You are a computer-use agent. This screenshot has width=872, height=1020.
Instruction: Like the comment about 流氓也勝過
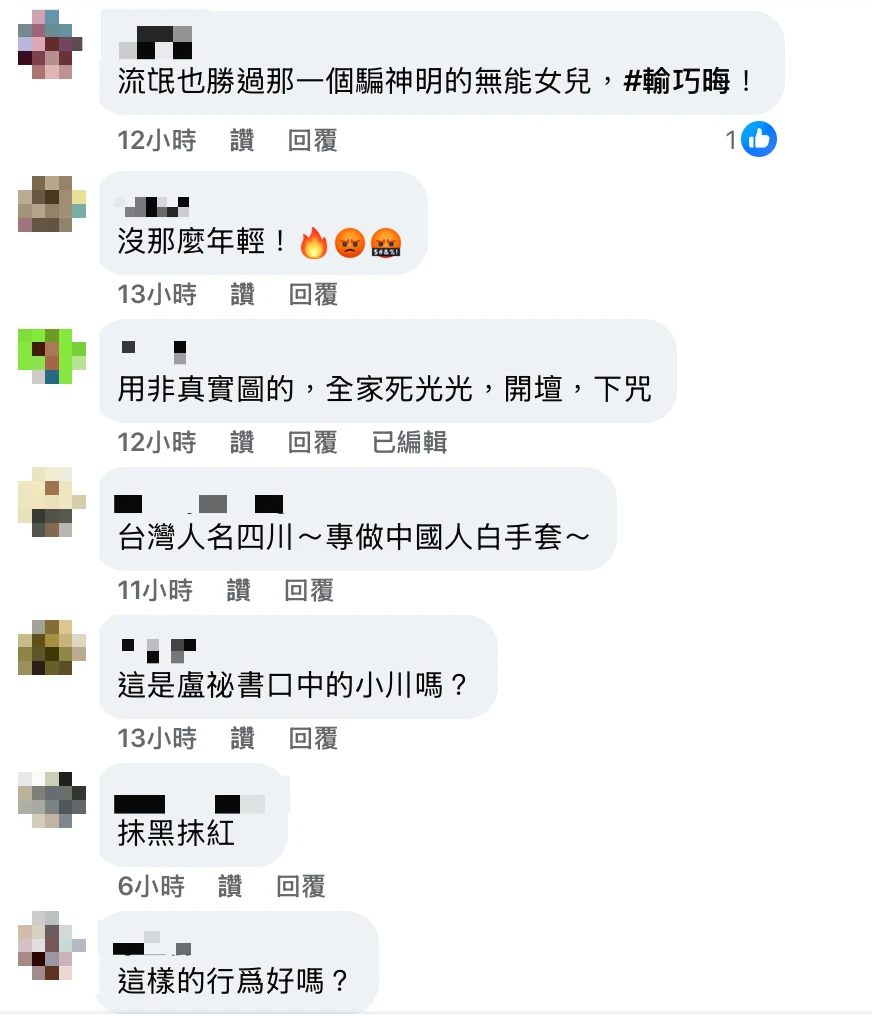[x=242, y=141]
